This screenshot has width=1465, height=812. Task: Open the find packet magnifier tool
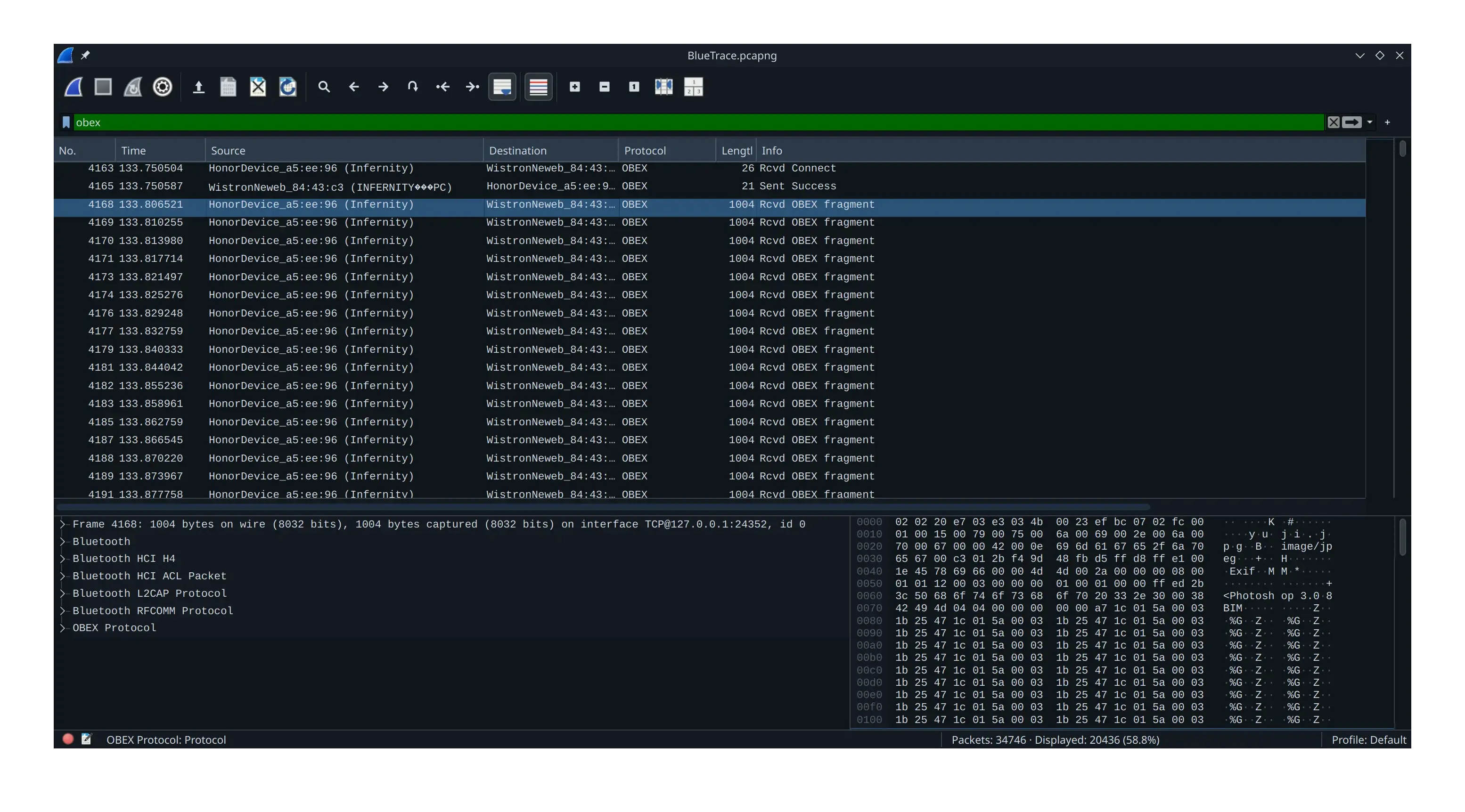coord(324,87)
